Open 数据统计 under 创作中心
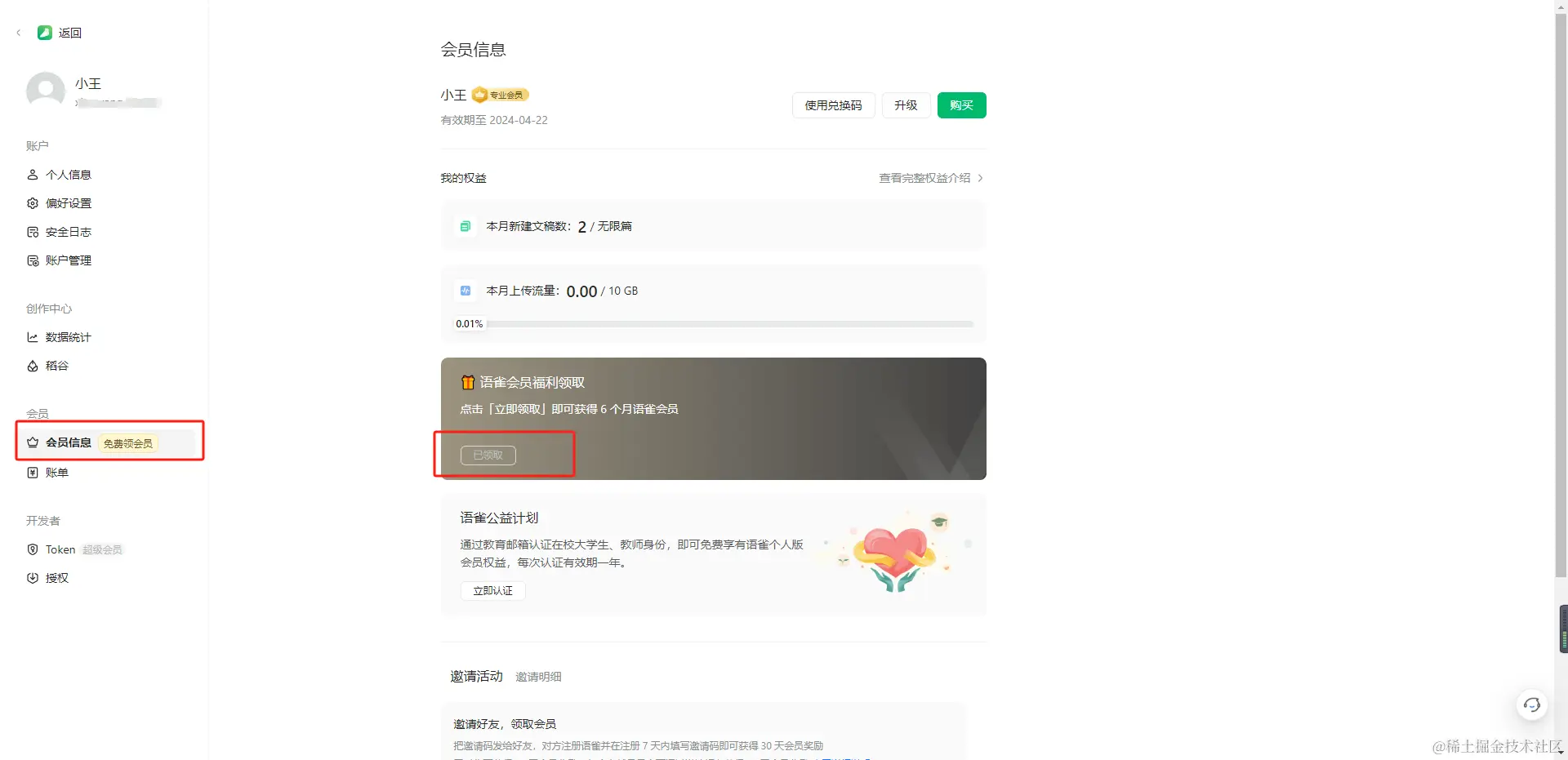This screenshot has width=1568, height=760. click(x=69, y=337)
